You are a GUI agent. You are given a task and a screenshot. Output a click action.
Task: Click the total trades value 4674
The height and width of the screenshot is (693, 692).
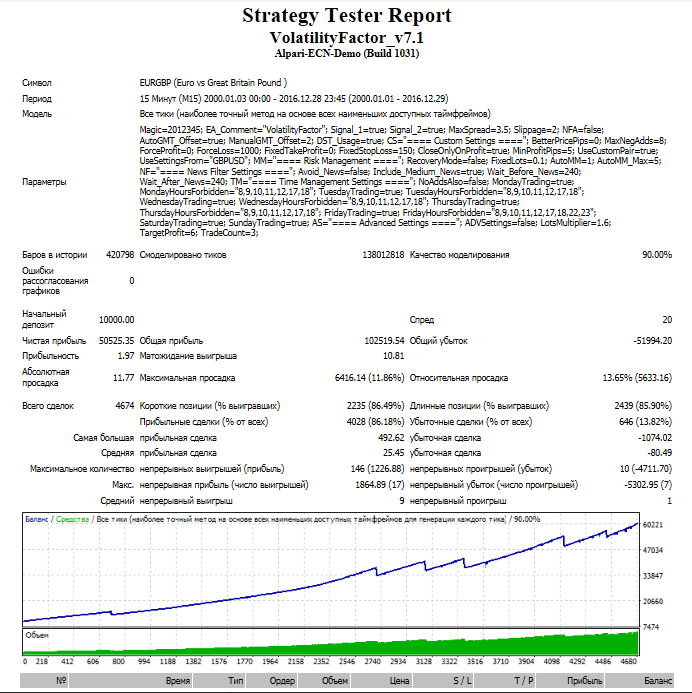click(x=125, y=406)
